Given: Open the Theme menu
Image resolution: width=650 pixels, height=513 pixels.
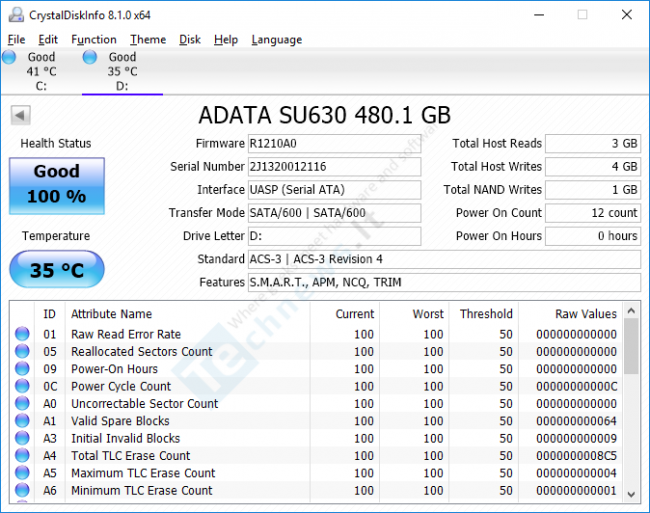Looking at the screenshot, I should pos(148,40).
